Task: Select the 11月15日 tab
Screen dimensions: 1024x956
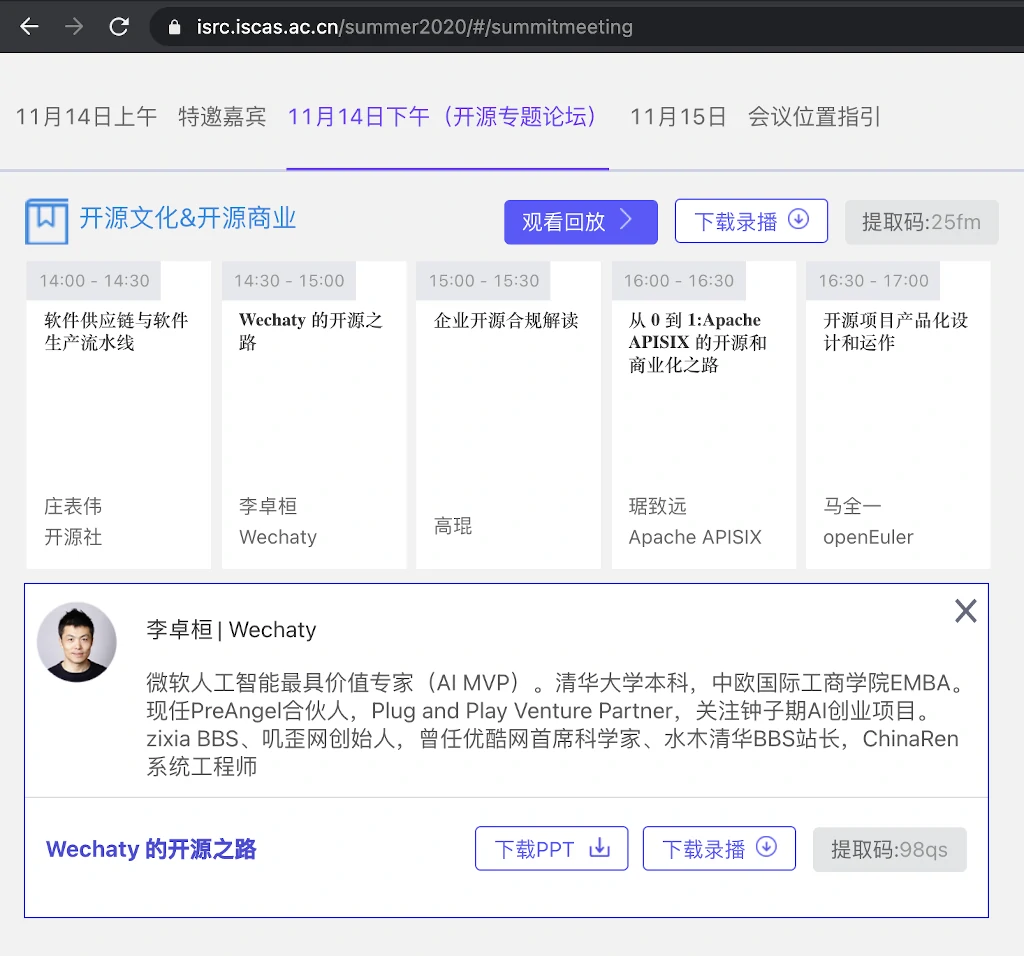Action: pyautogui.click(x=677, y=117)
